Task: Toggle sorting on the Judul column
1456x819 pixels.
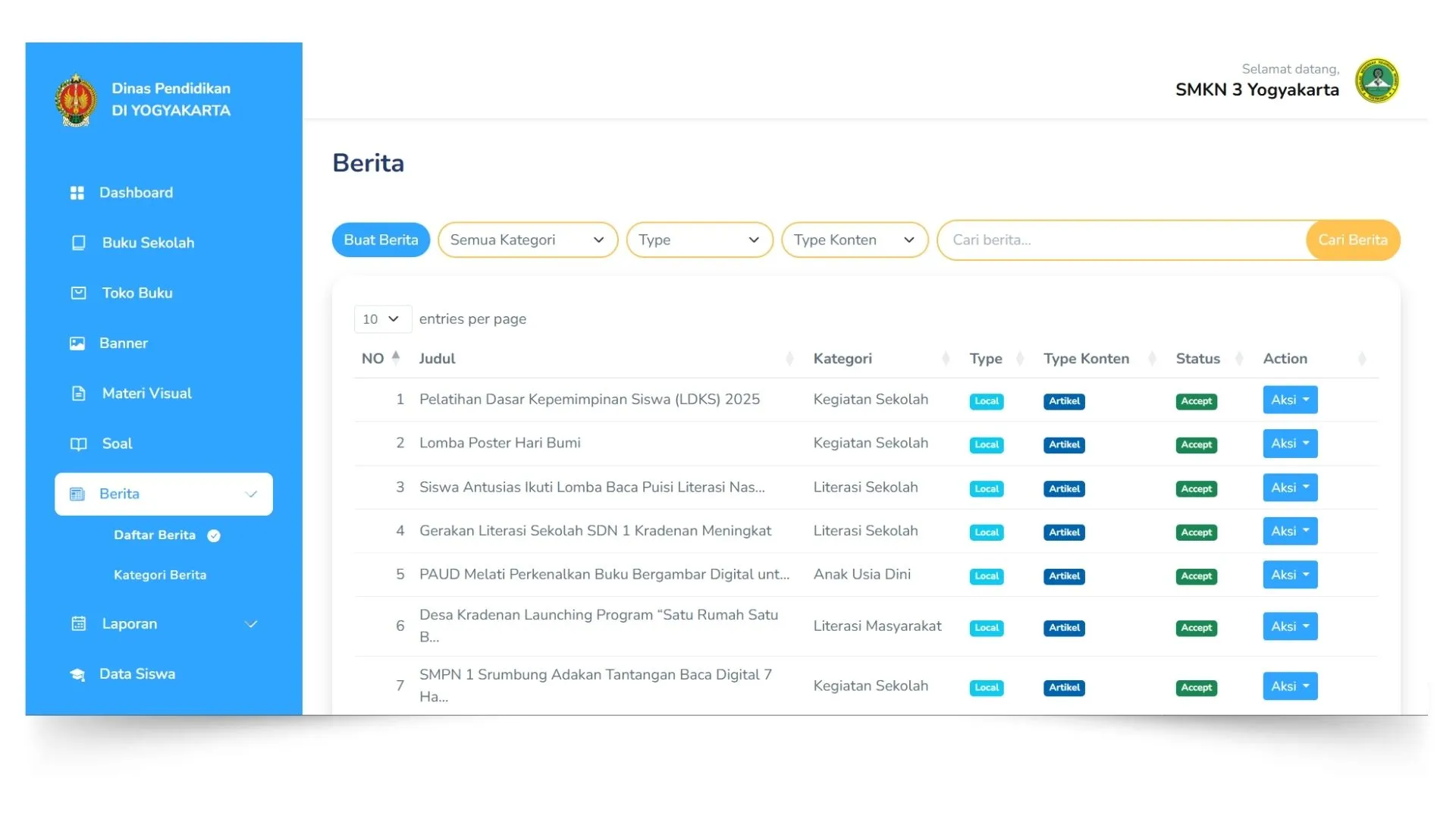Action: pyautogui.click(x=789, y=358)
